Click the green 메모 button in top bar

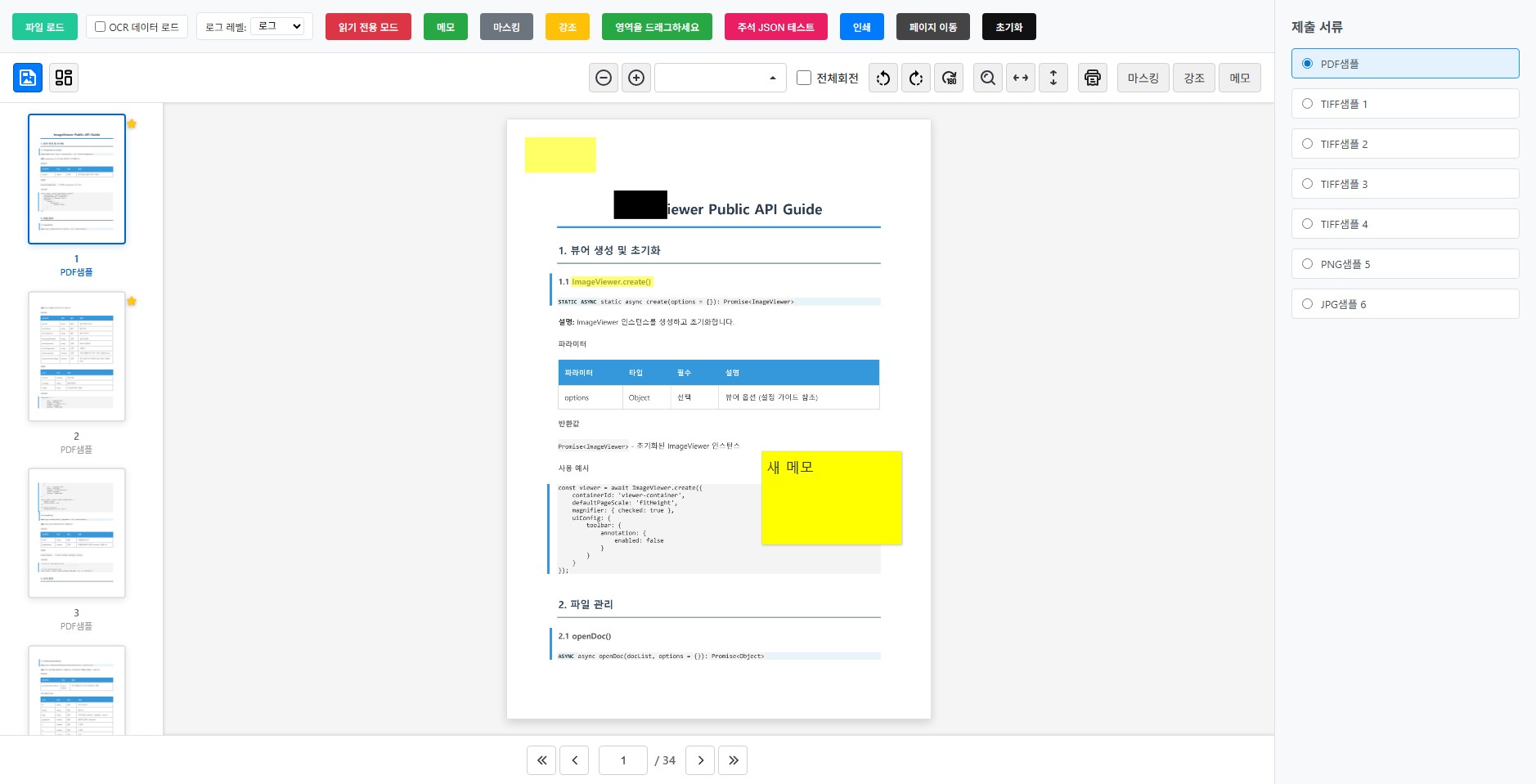(x=446, y=27)
